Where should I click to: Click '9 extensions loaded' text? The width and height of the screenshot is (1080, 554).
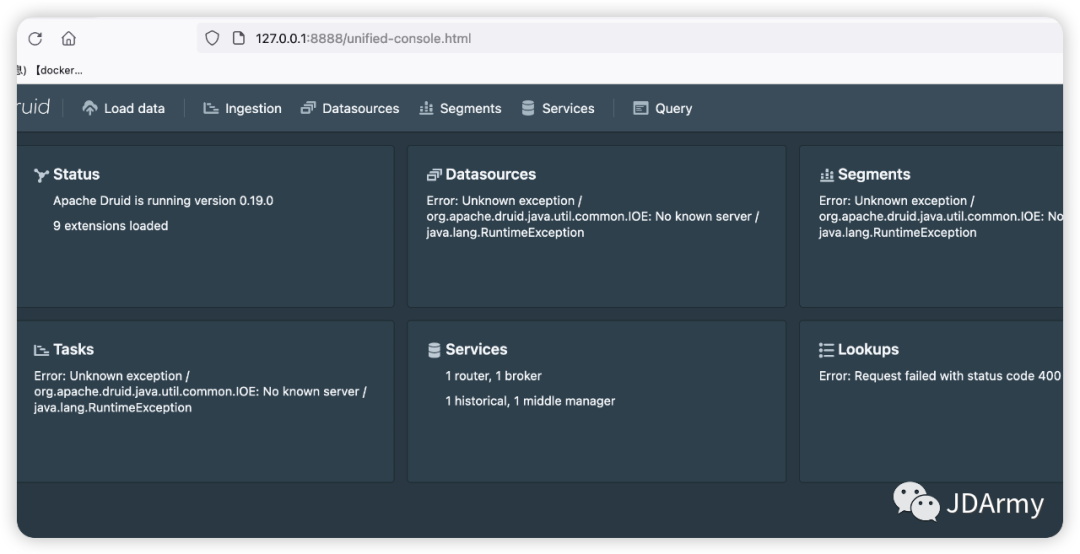(x=111, y=225)
